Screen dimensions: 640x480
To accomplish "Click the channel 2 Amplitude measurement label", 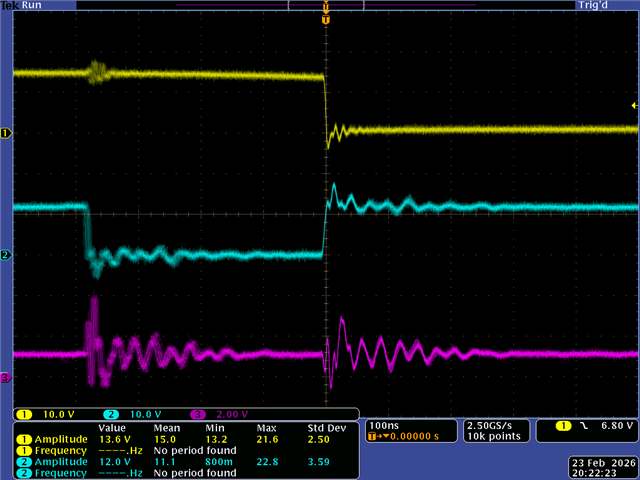I will pos(61,462).
